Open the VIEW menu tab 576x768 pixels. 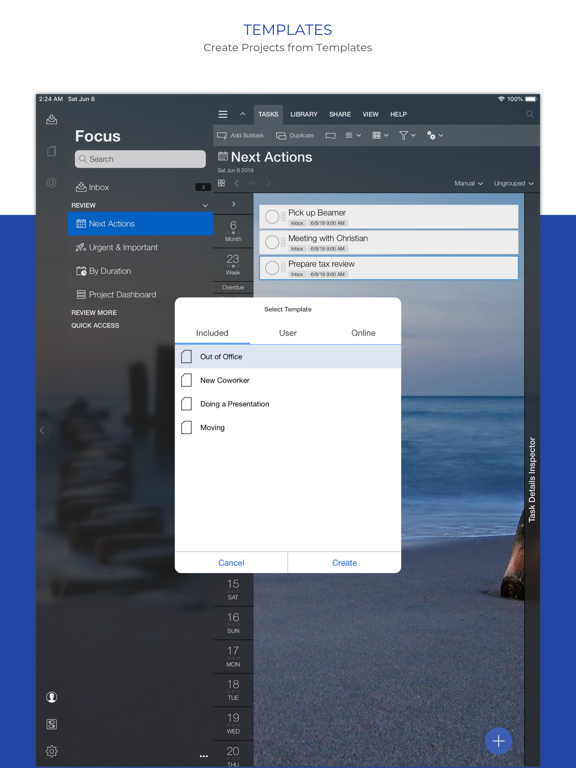(370, 114)
